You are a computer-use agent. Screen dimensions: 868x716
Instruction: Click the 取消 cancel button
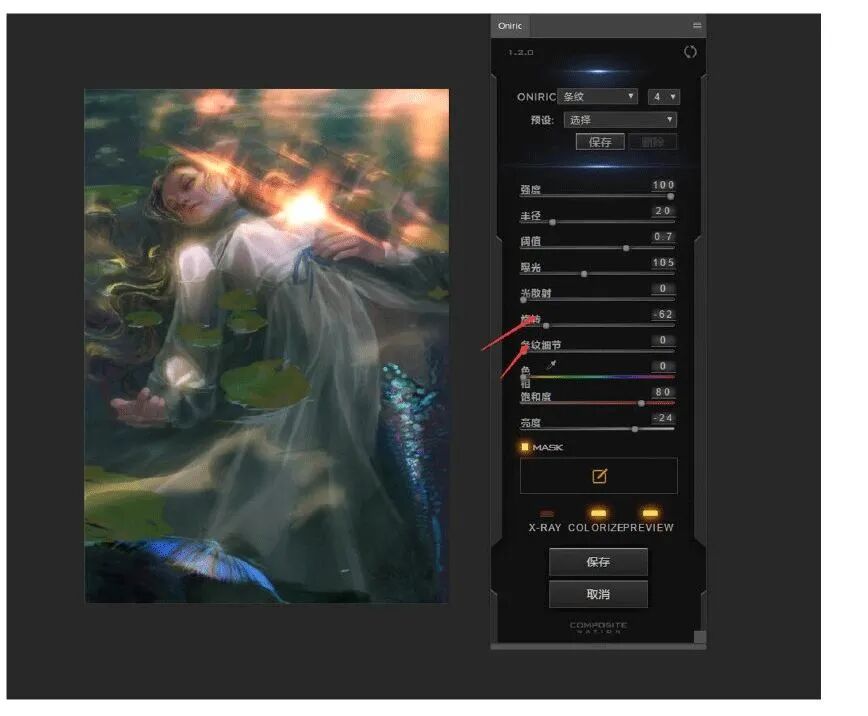click(x=598, y=594)
